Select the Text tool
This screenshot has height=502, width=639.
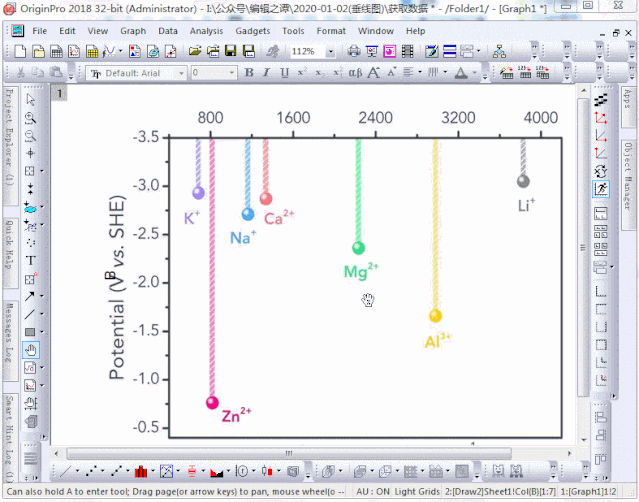point(30,260)
